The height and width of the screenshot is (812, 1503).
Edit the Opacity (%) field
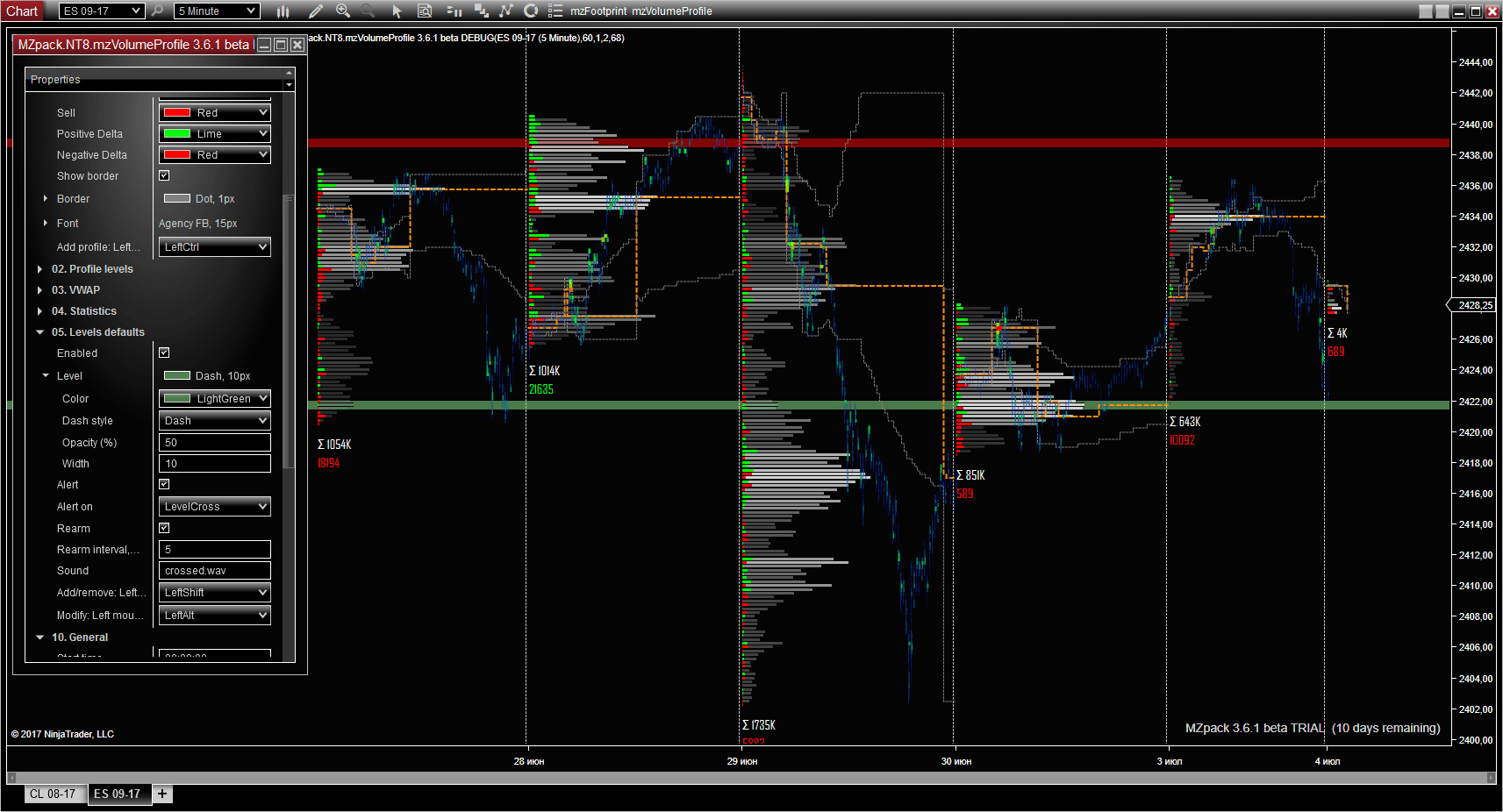pyautogui.click(x=215, y=443)
